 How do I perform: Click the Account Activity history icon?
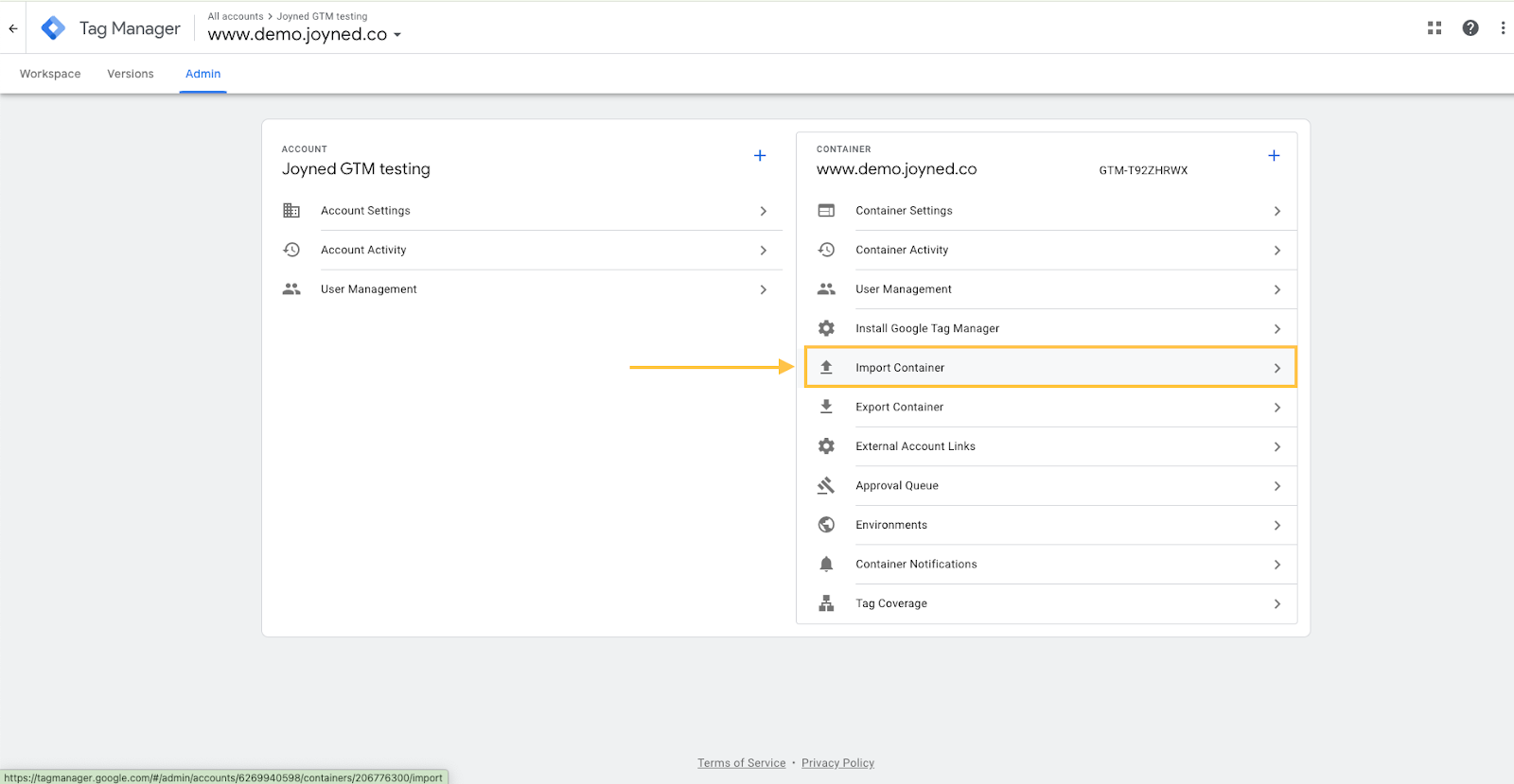point(291,250)
